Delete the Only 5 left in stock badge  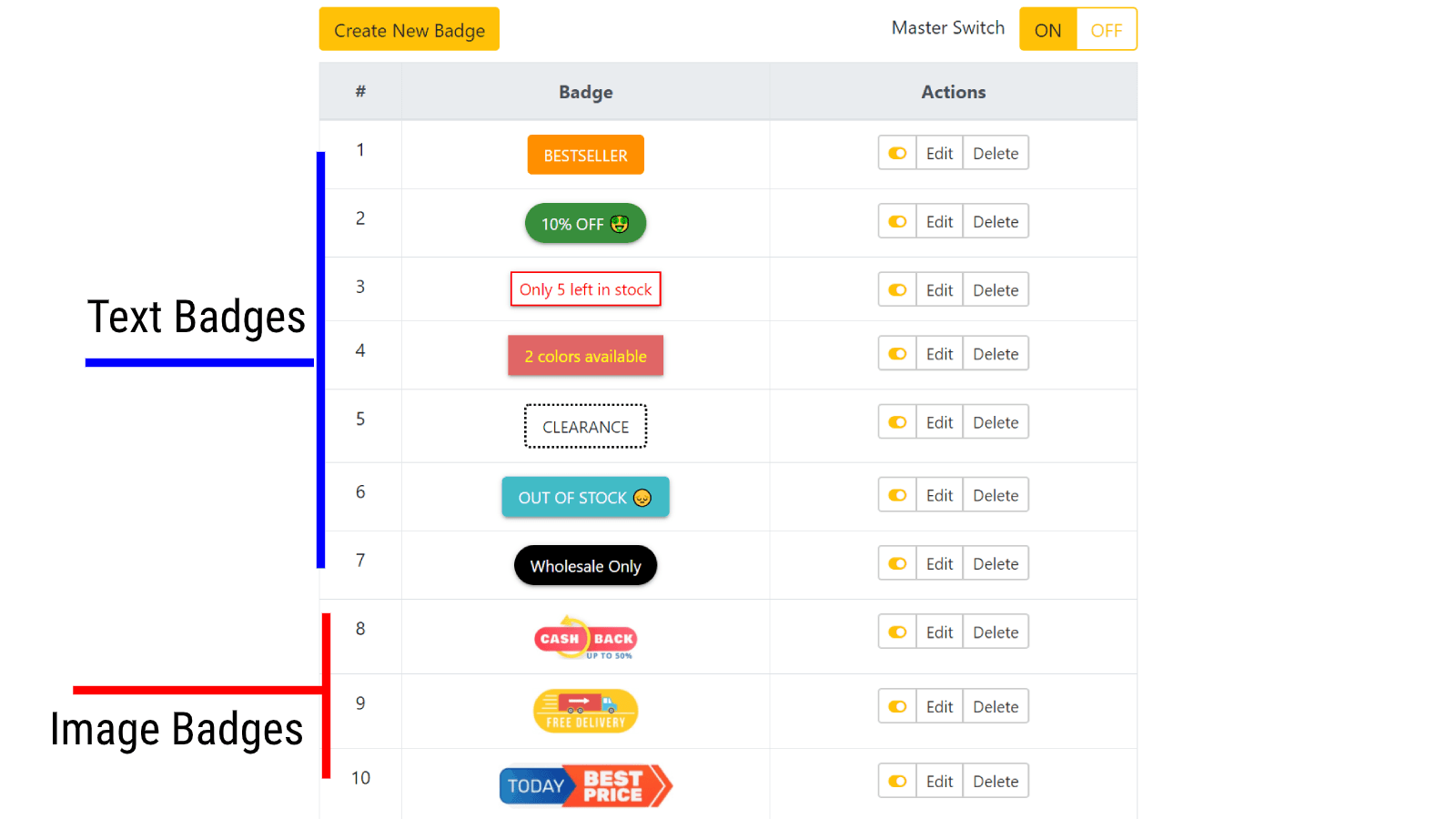pos(996,289)
